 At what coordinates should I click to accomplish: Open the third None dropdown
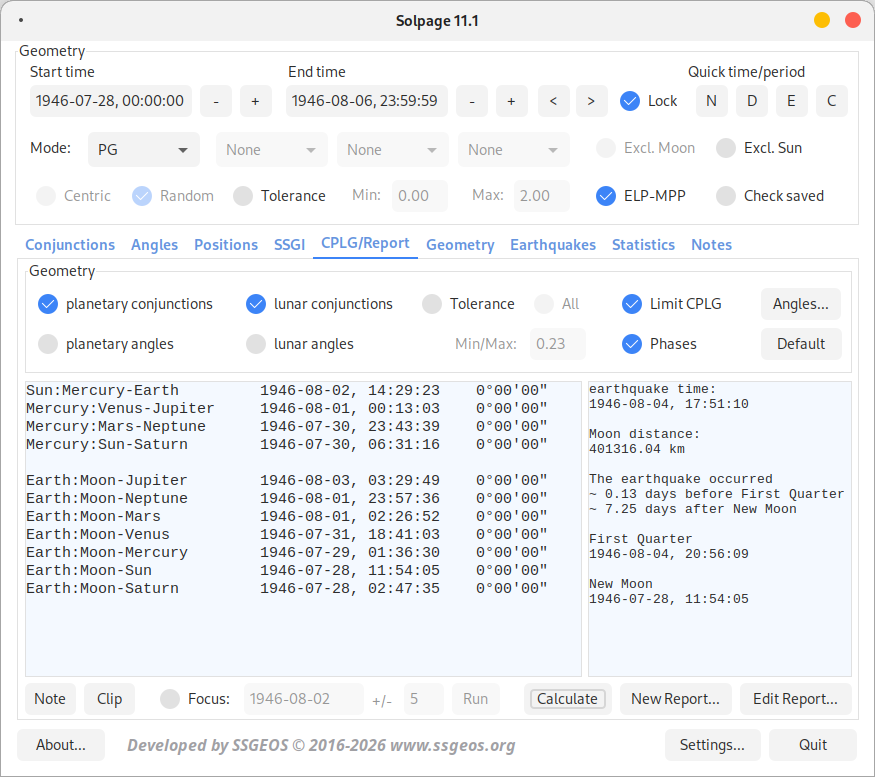click(514, 150)
